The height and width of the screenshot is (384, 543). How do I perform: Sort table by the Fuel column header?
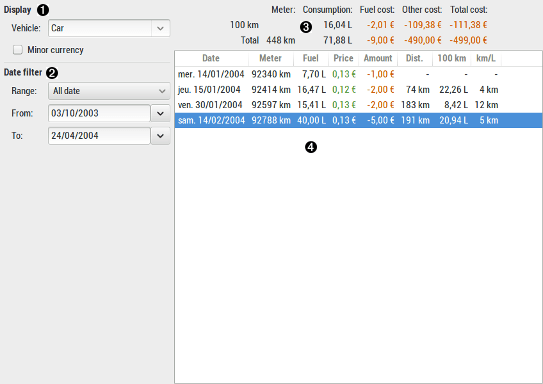coord(311,58)
